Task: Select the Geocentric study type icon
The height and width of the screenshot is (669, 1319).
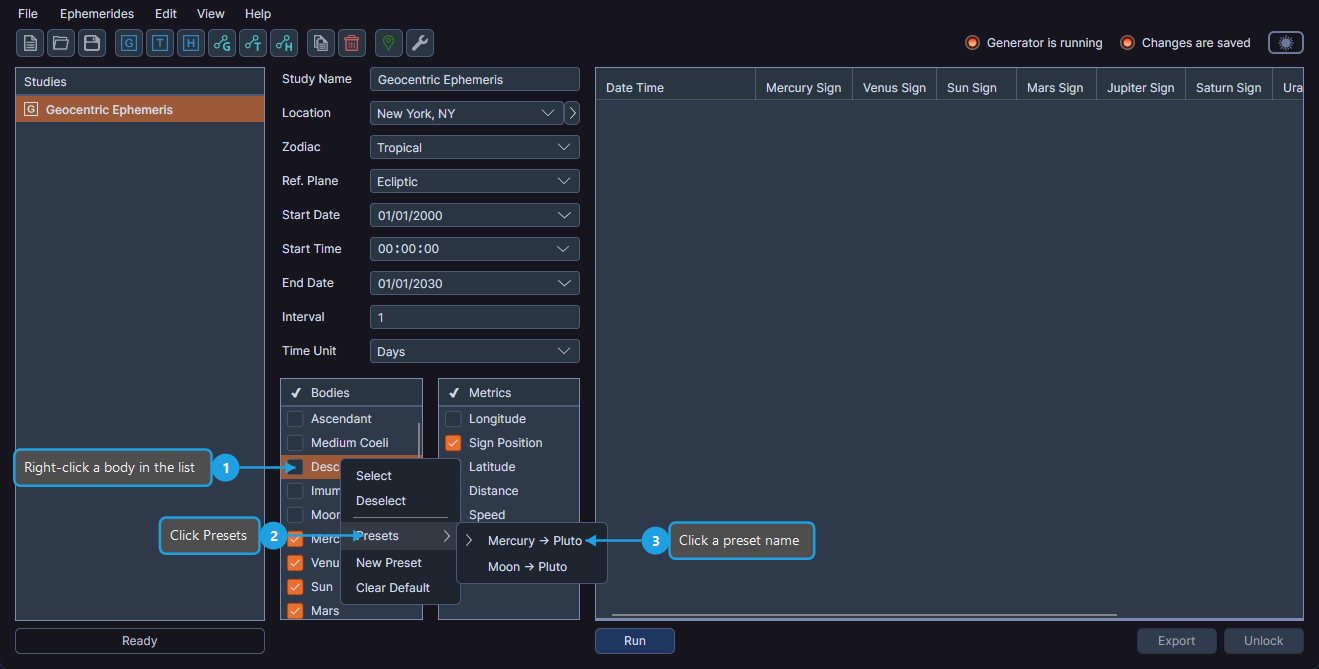Action: pos(128,43)
